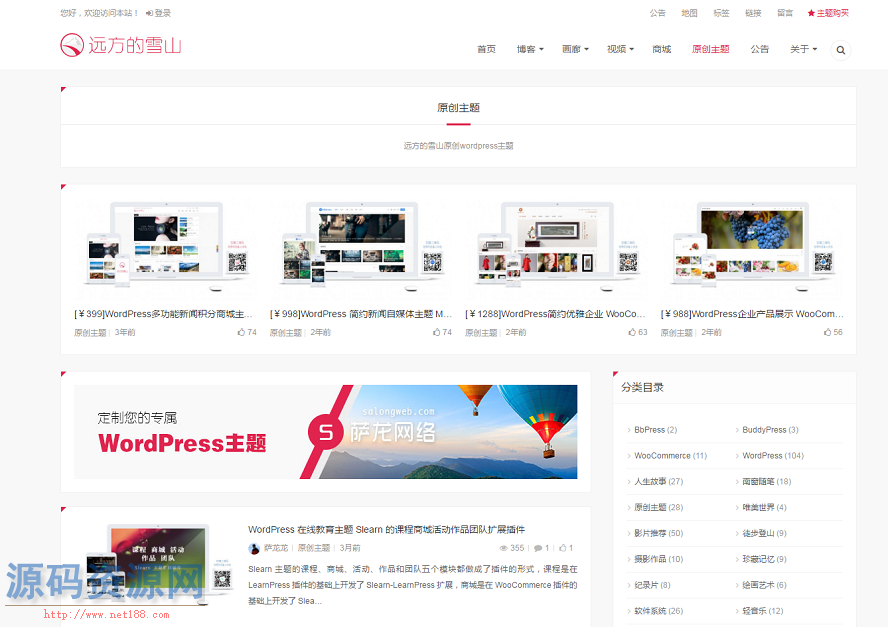This screenshot has width=888, height=627.
Task: Click the 萨龙龙 author avatar
Action: [254, 548]
